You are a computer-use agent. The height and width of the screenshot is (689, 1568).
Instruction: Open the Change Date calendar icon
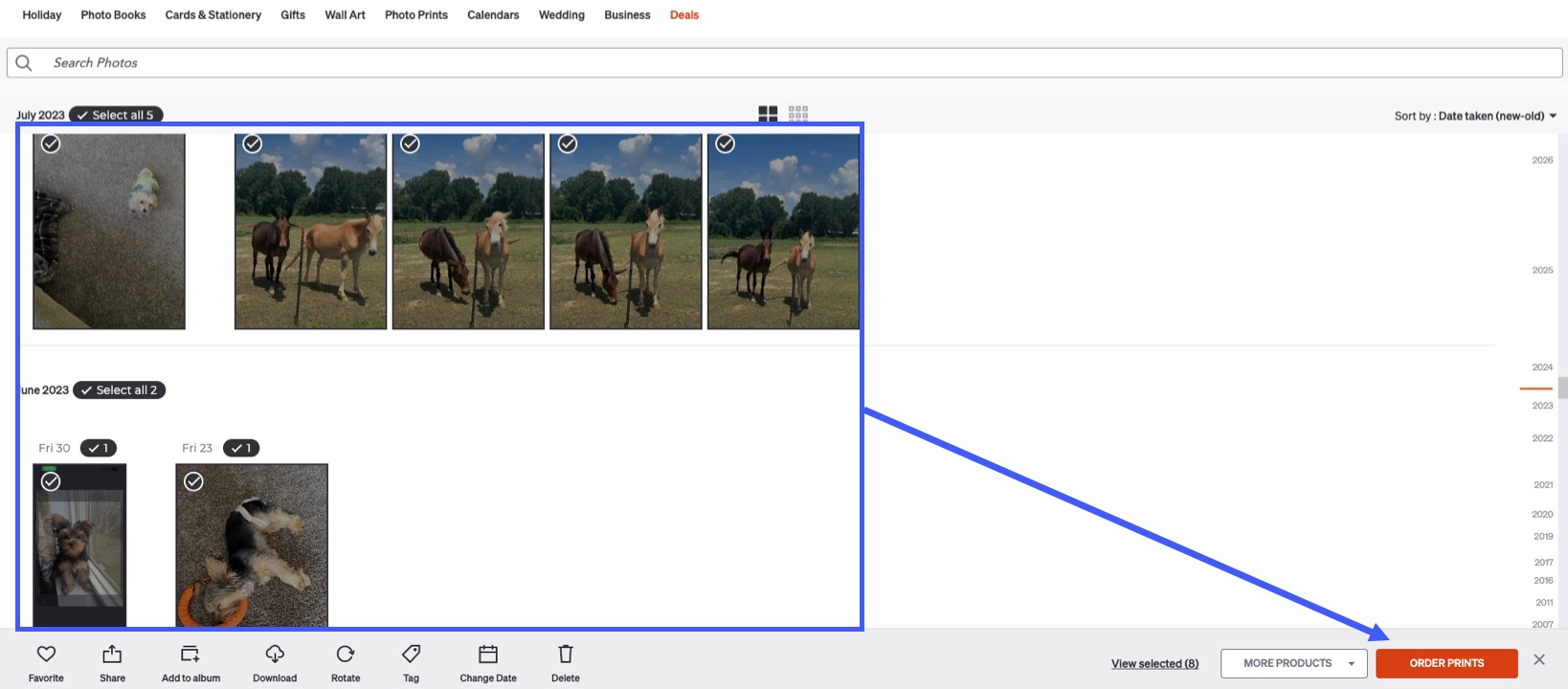488,655
